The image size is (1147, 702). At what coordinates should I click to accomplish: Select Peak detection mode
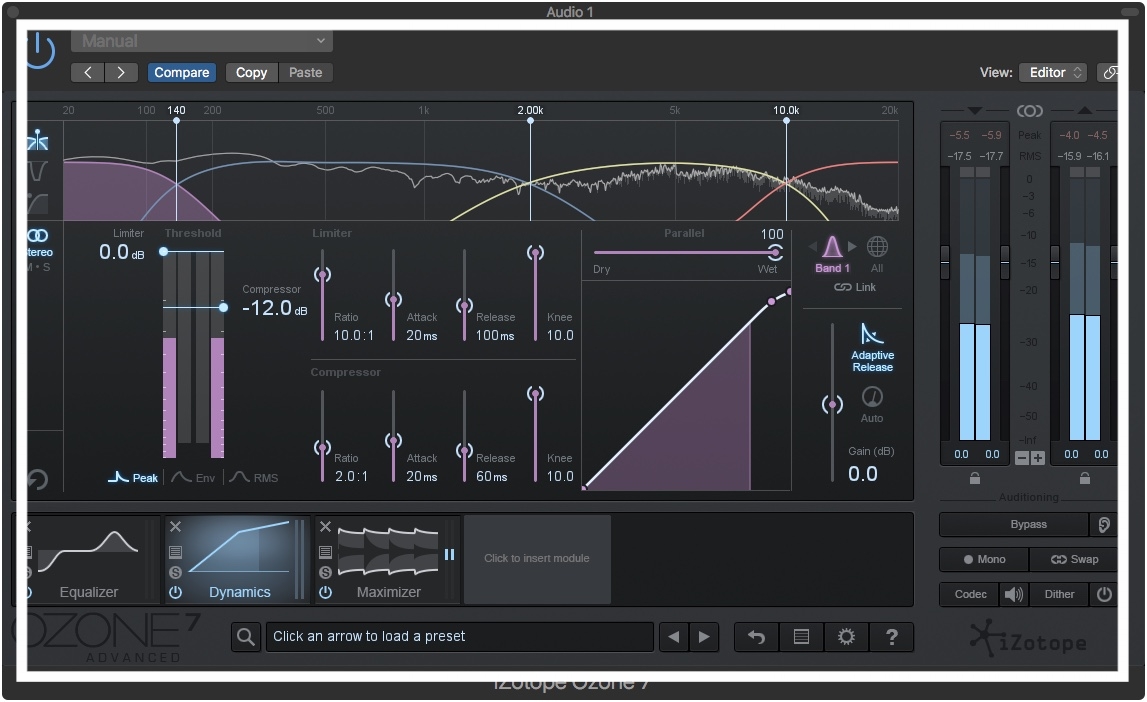tap(133, 478)
